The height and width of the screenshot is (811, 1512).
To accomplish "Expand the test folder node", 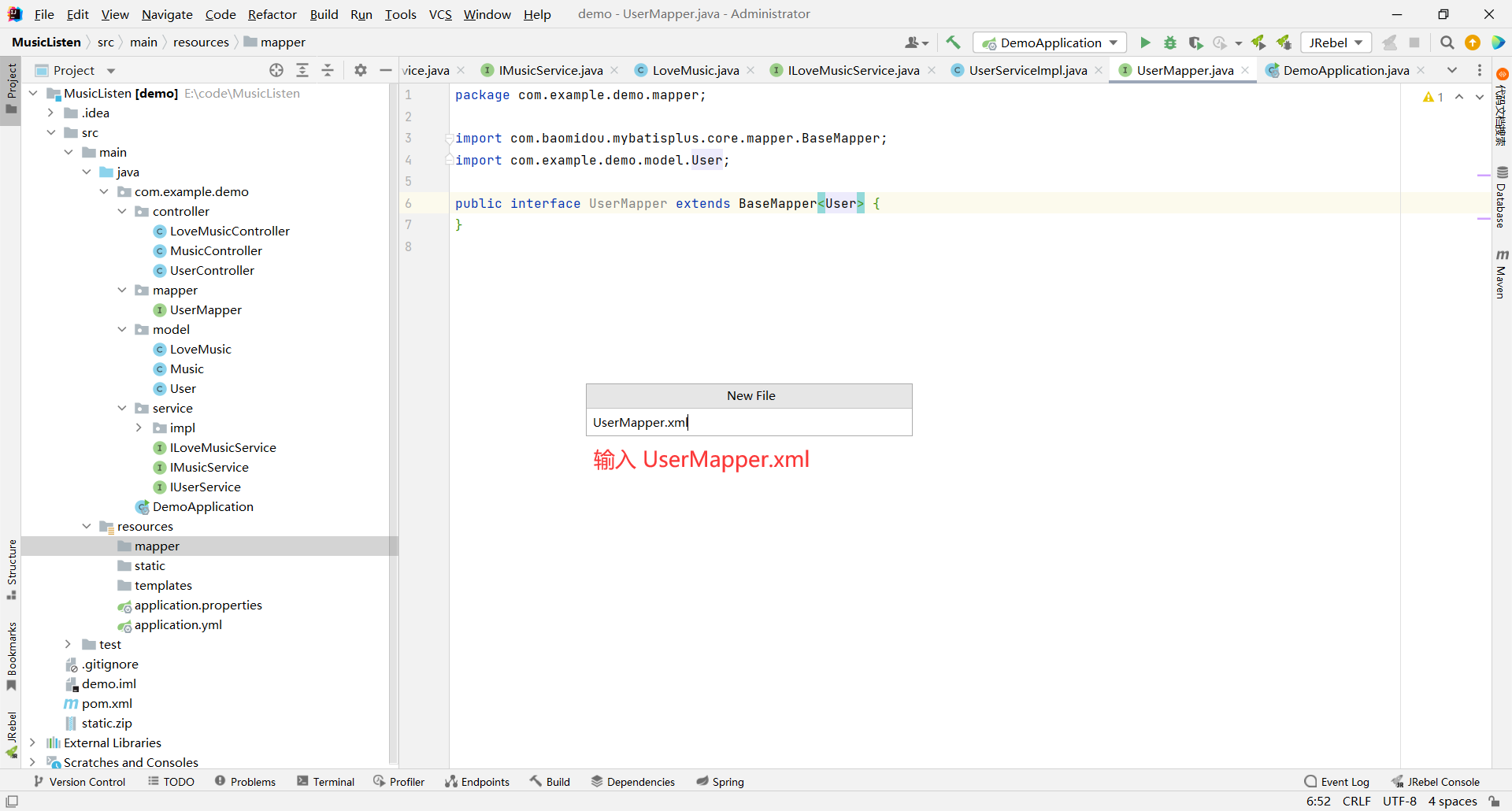I will coord(69,644).
